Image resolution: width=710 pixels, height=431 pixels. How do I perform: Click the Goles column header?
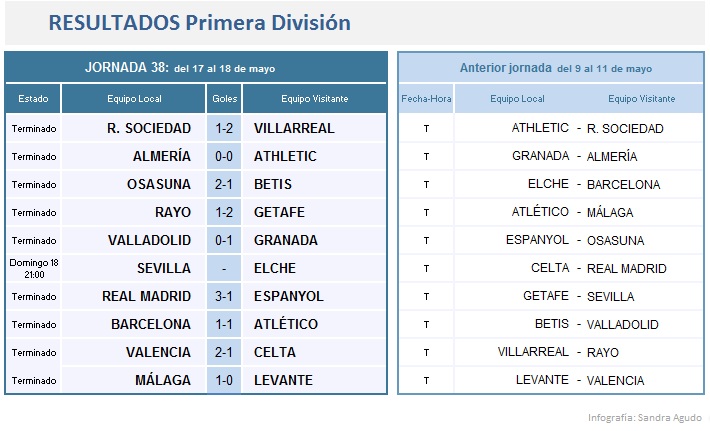(224, 99)
